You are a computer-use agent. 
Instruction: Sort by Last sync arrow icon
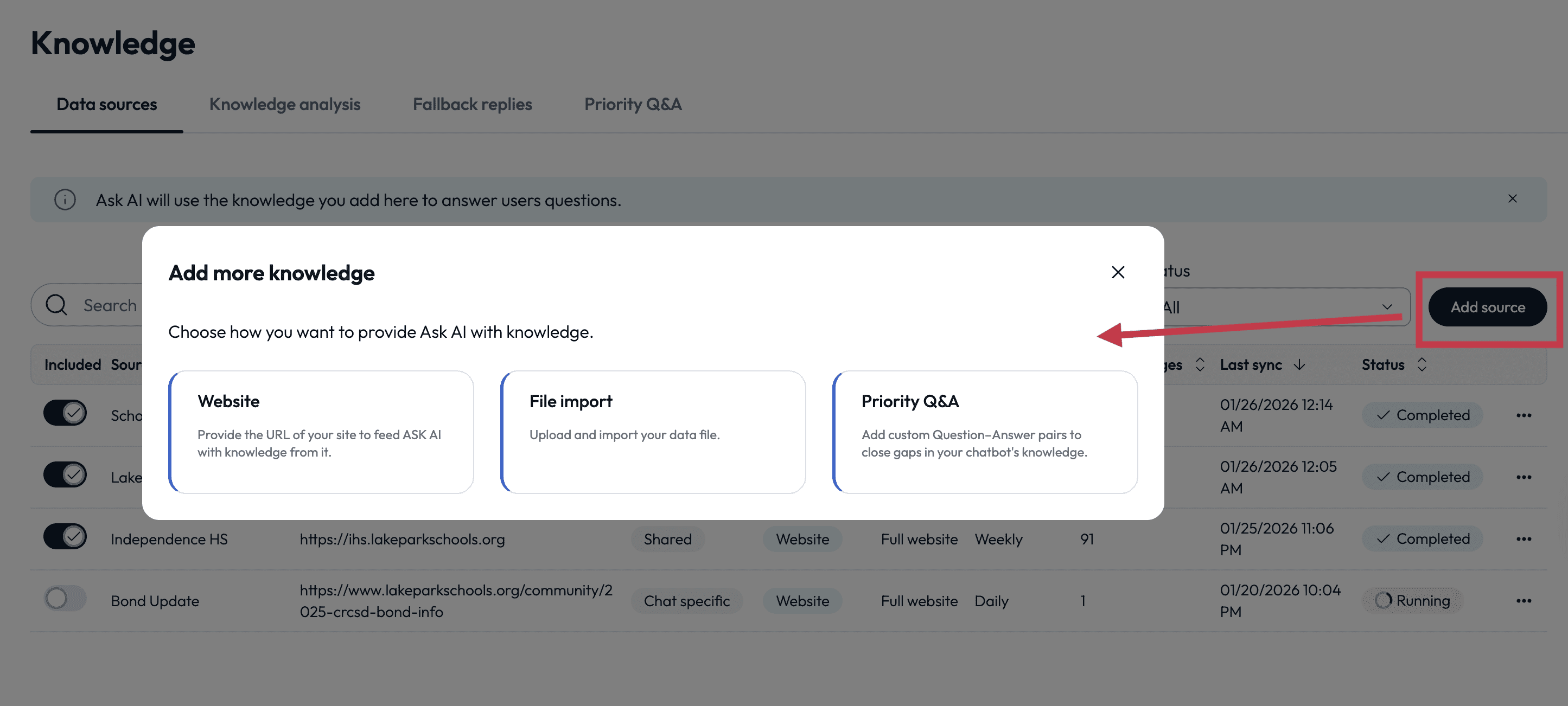(x=1299, y=365)
